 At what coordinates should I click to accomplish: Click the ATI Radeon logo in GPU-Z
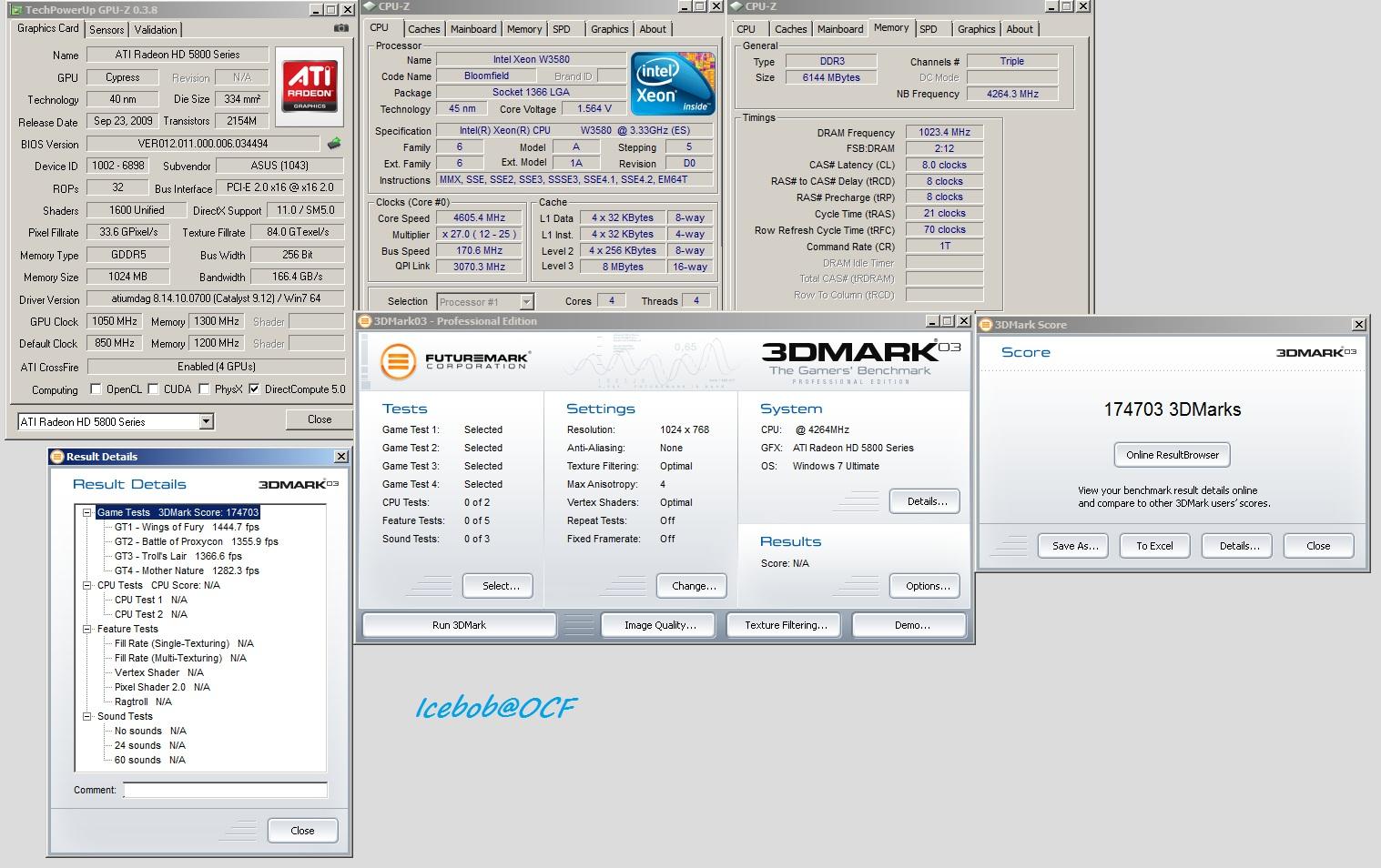310,86
